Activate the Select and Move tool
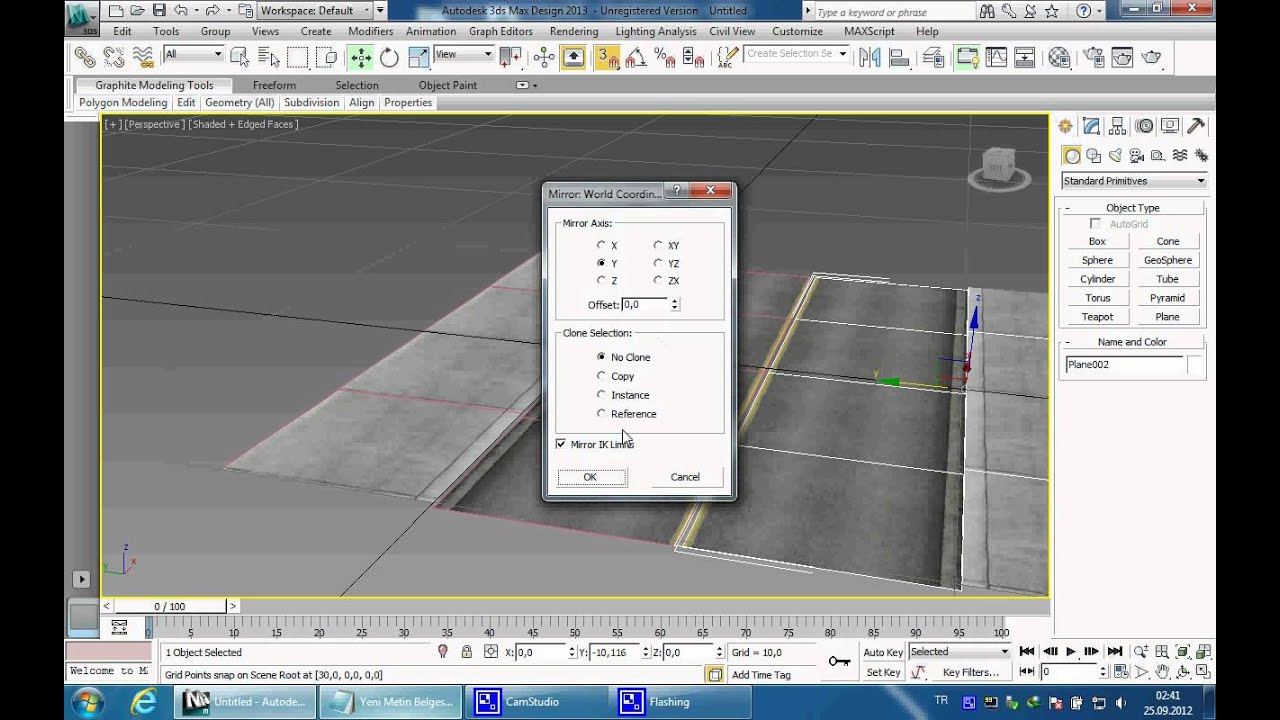This screenshot has height=720, width=1280. coord(360,57)
